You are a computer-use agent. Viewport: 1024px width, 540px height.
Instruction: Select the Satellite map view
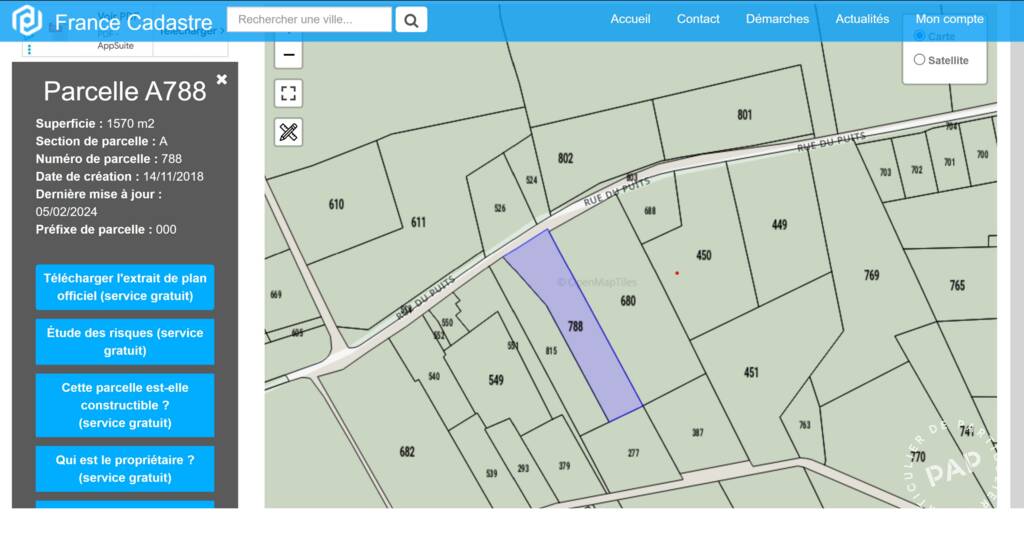tap(920, 60)
